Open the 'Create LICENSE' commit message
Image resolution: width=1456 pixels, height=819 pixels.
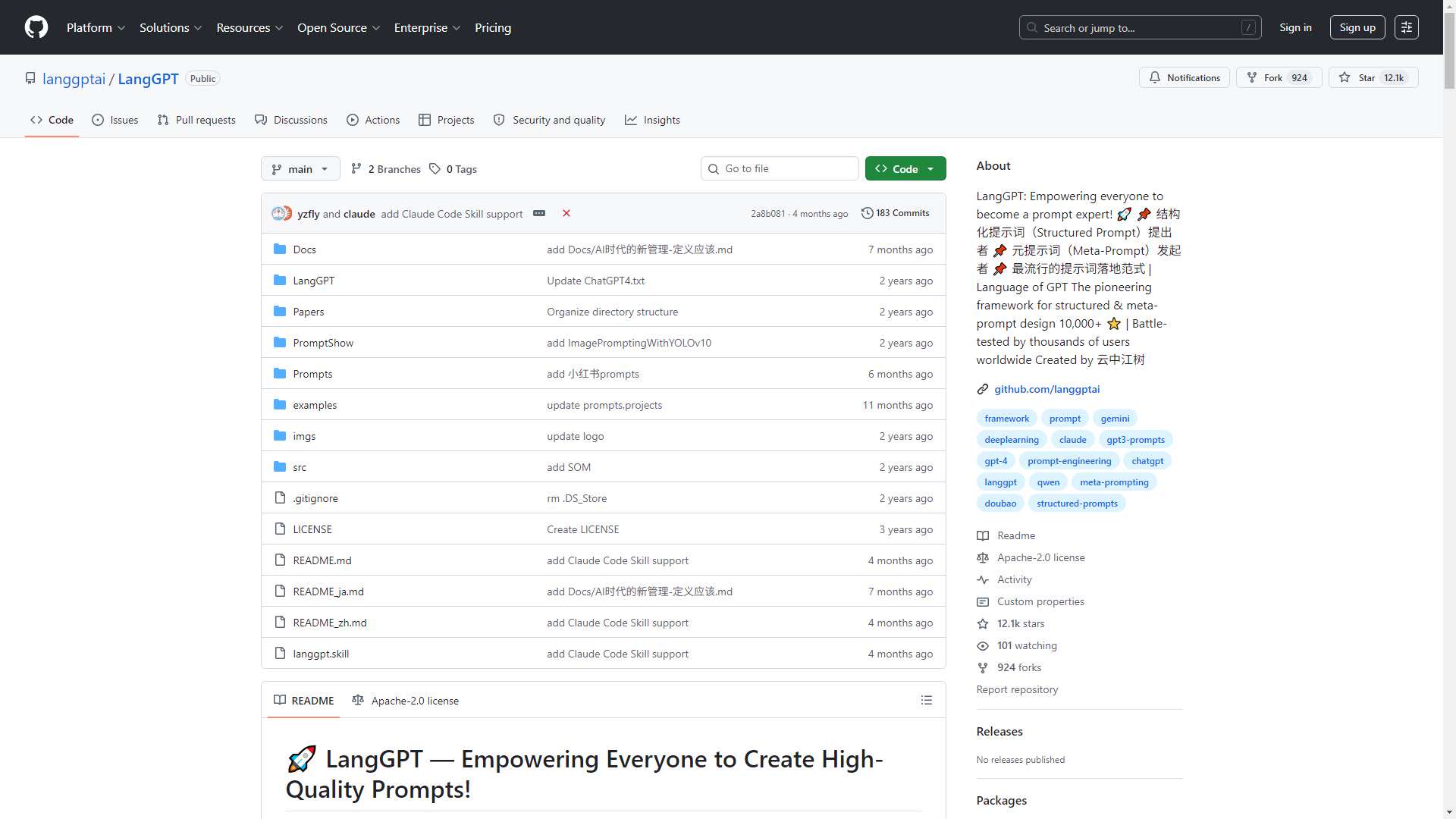tap(583, 529)
